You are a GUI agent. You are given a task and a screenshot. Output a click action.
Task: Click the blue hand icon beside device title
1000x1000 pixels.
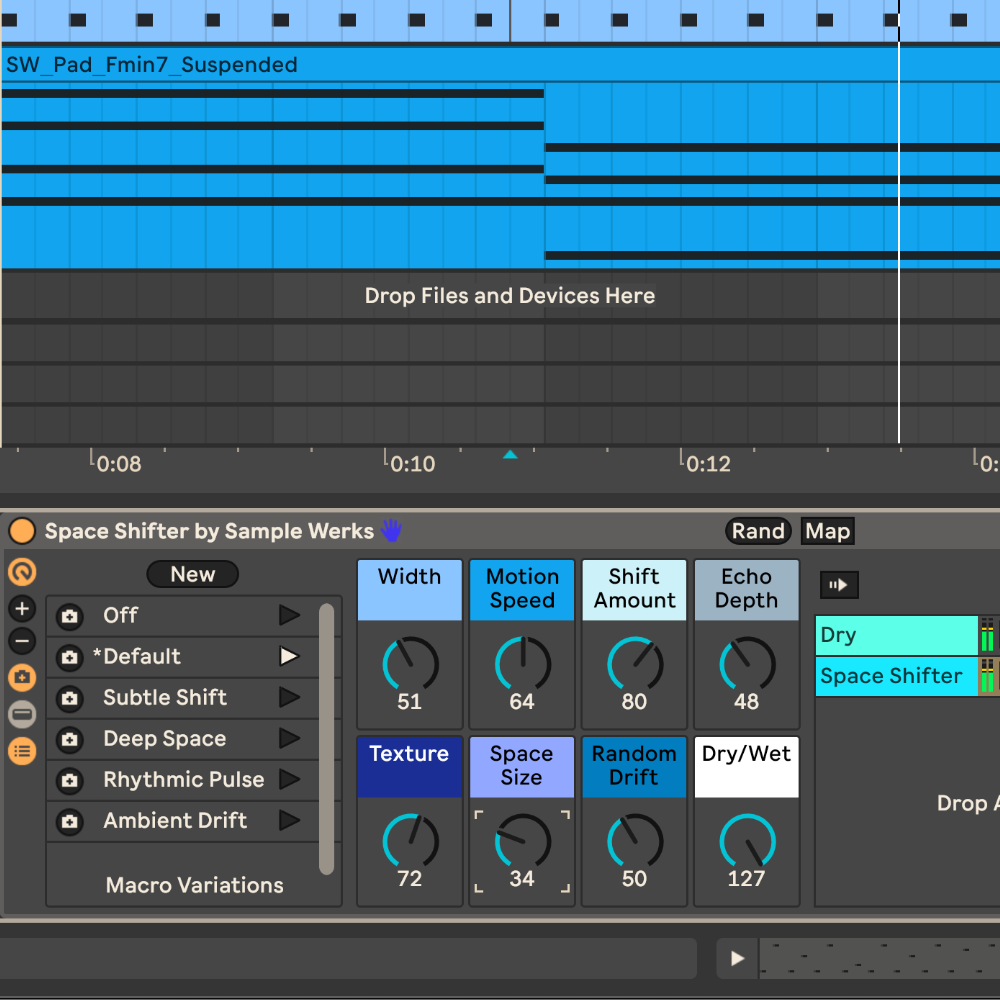(391, 531)
